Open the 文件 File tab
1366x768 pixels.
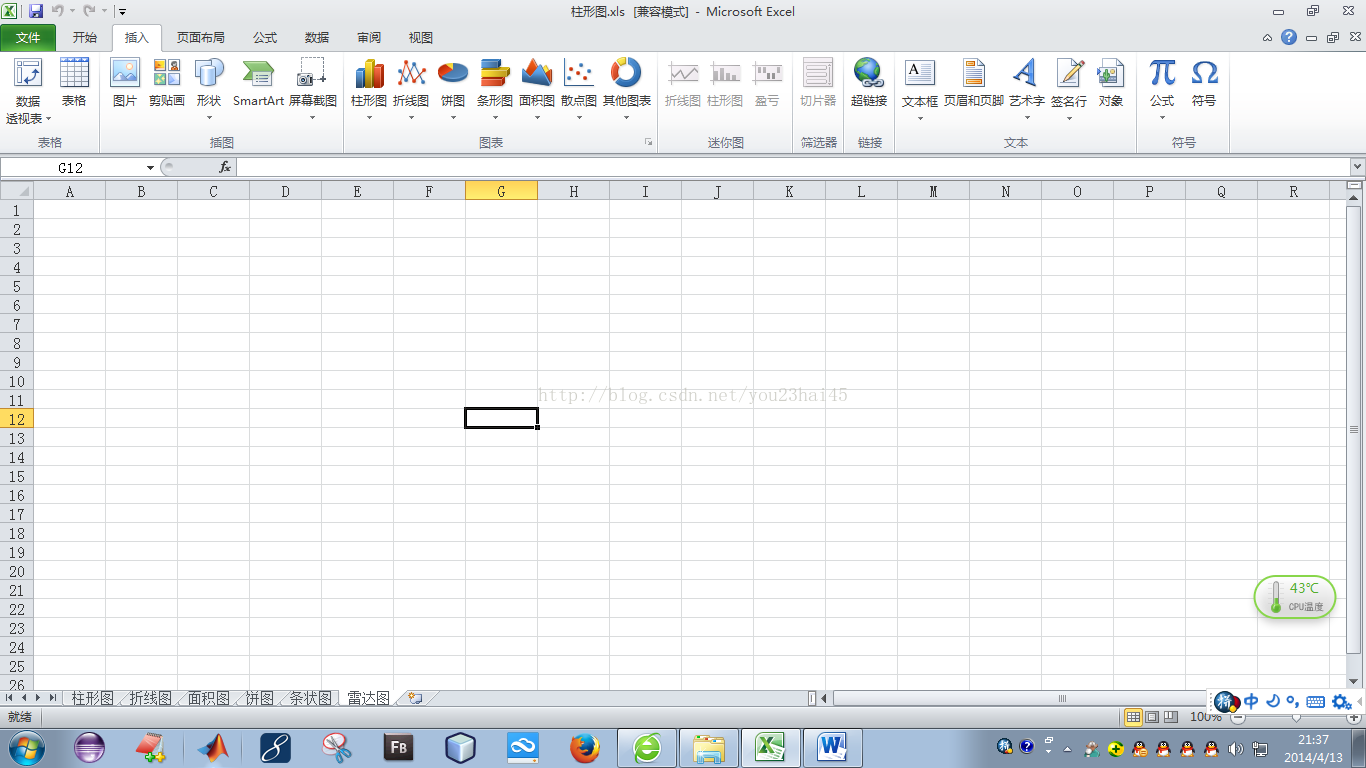pos(29,38)
